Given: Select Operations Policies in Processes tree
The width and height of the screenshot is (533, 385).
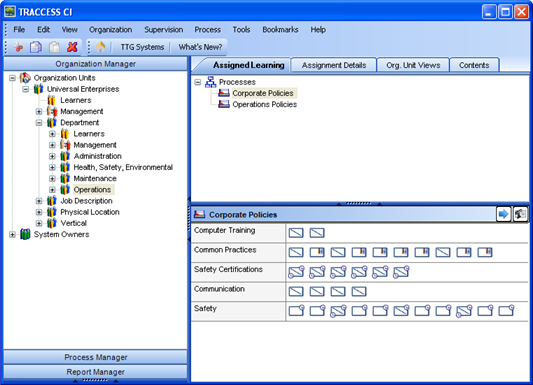Looking at the screenshot, I should (264, 104).
